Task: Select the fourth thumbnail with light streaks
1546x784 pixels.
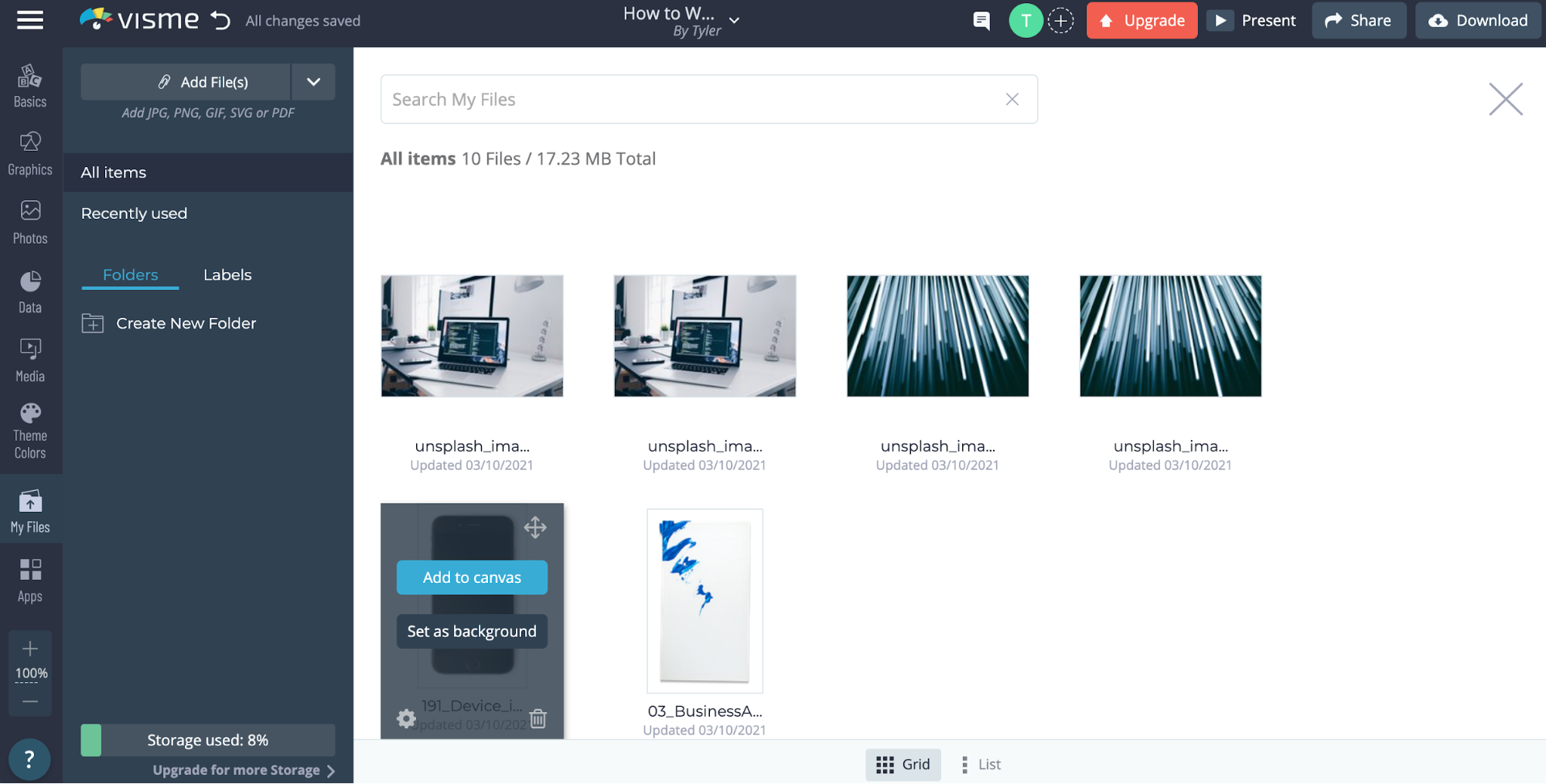Action: (1170, 336)
